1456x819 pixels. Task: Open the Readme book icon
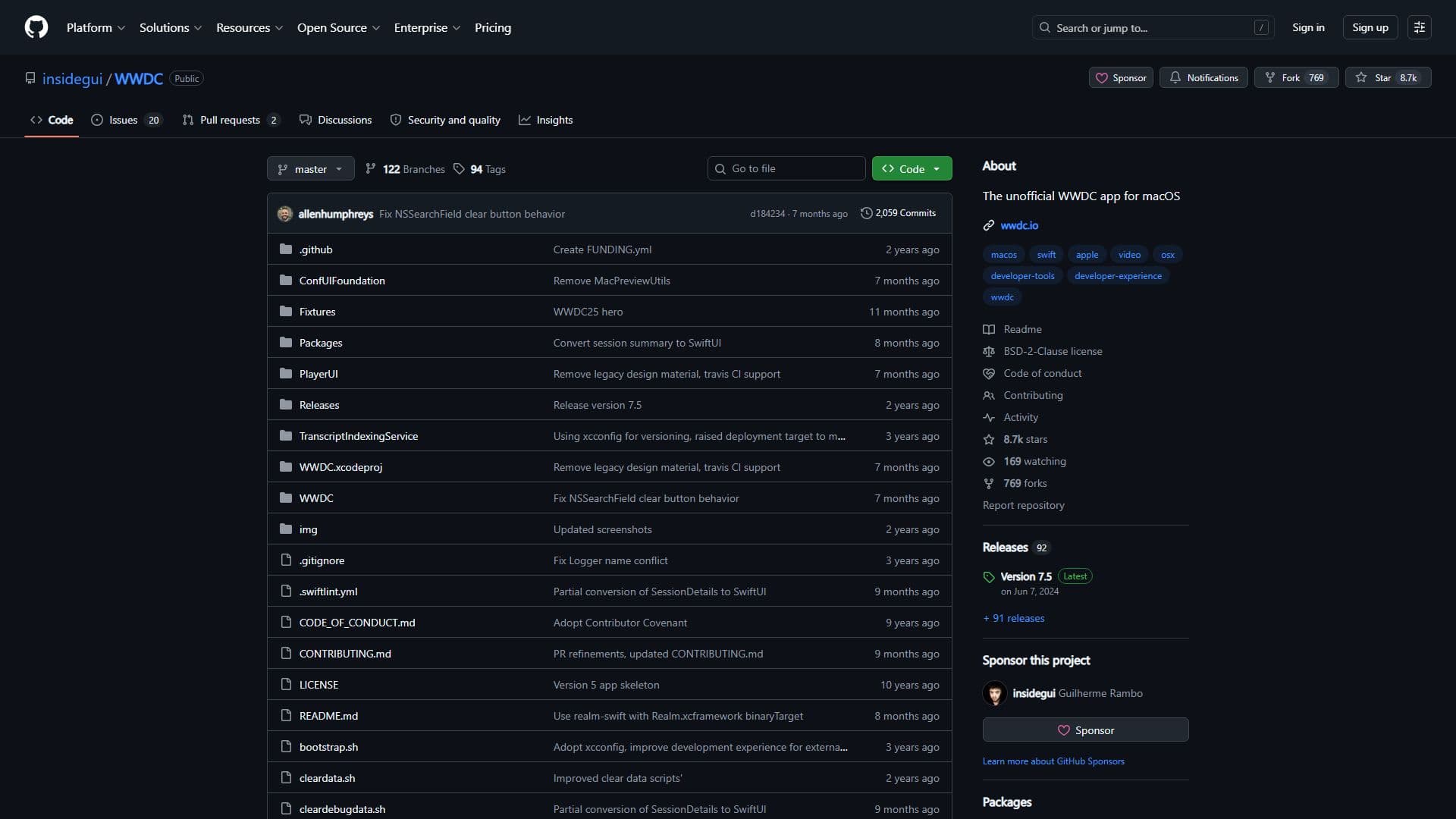(989, 329)
